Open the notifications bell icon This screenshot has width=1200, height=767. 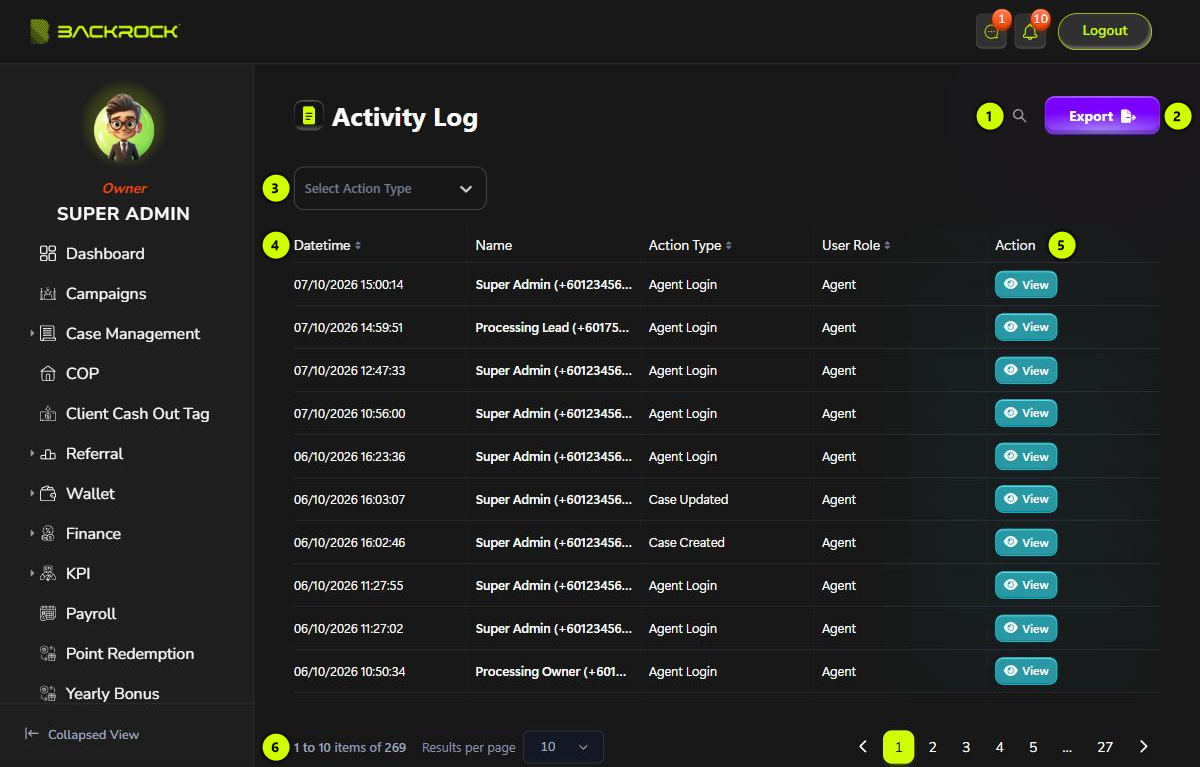pyautogui.click(x=1030, y=32)
